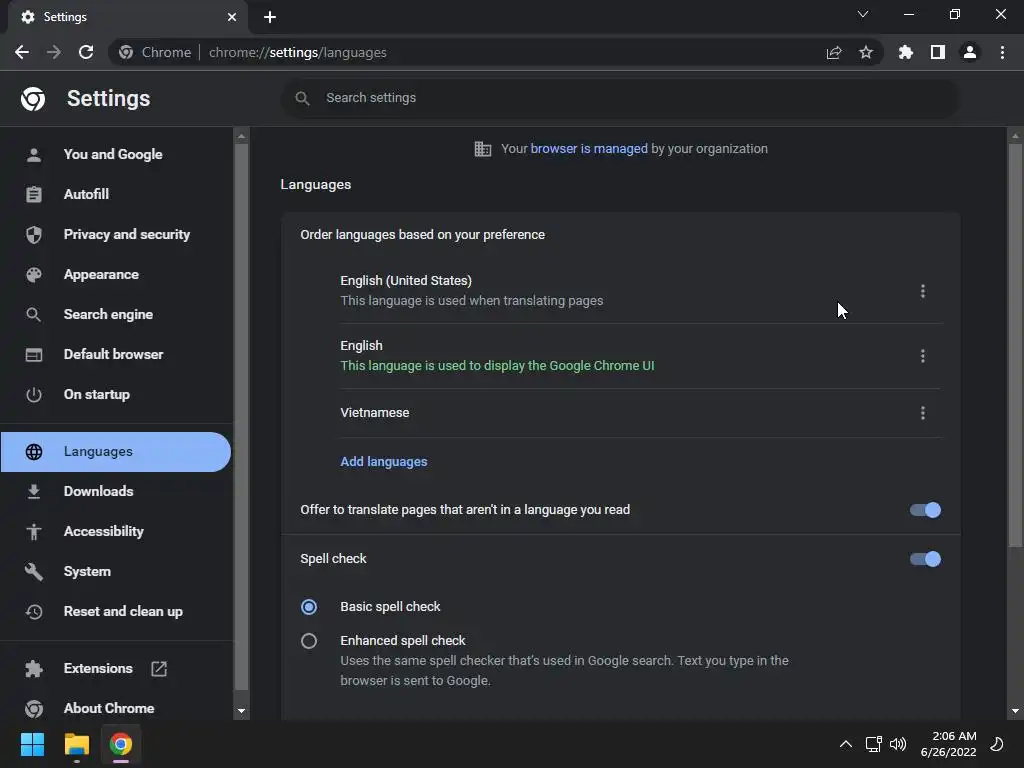Toggle Offer to translate pages switch
Image resolution: width=1024 pixels, height=768 pixels.
click(925, 510)
